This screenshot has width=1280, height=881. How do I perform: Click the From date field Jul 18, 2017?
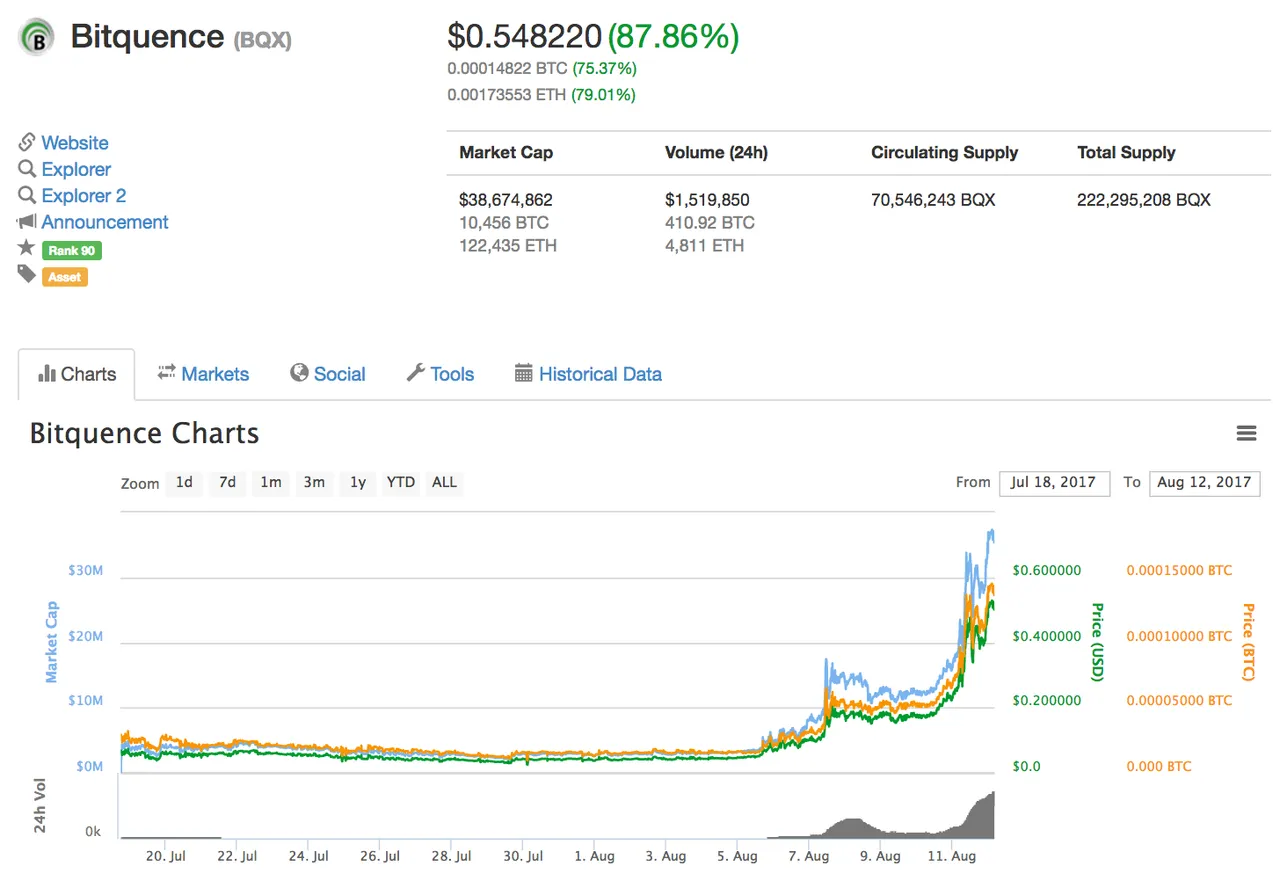click(1054, 482)
